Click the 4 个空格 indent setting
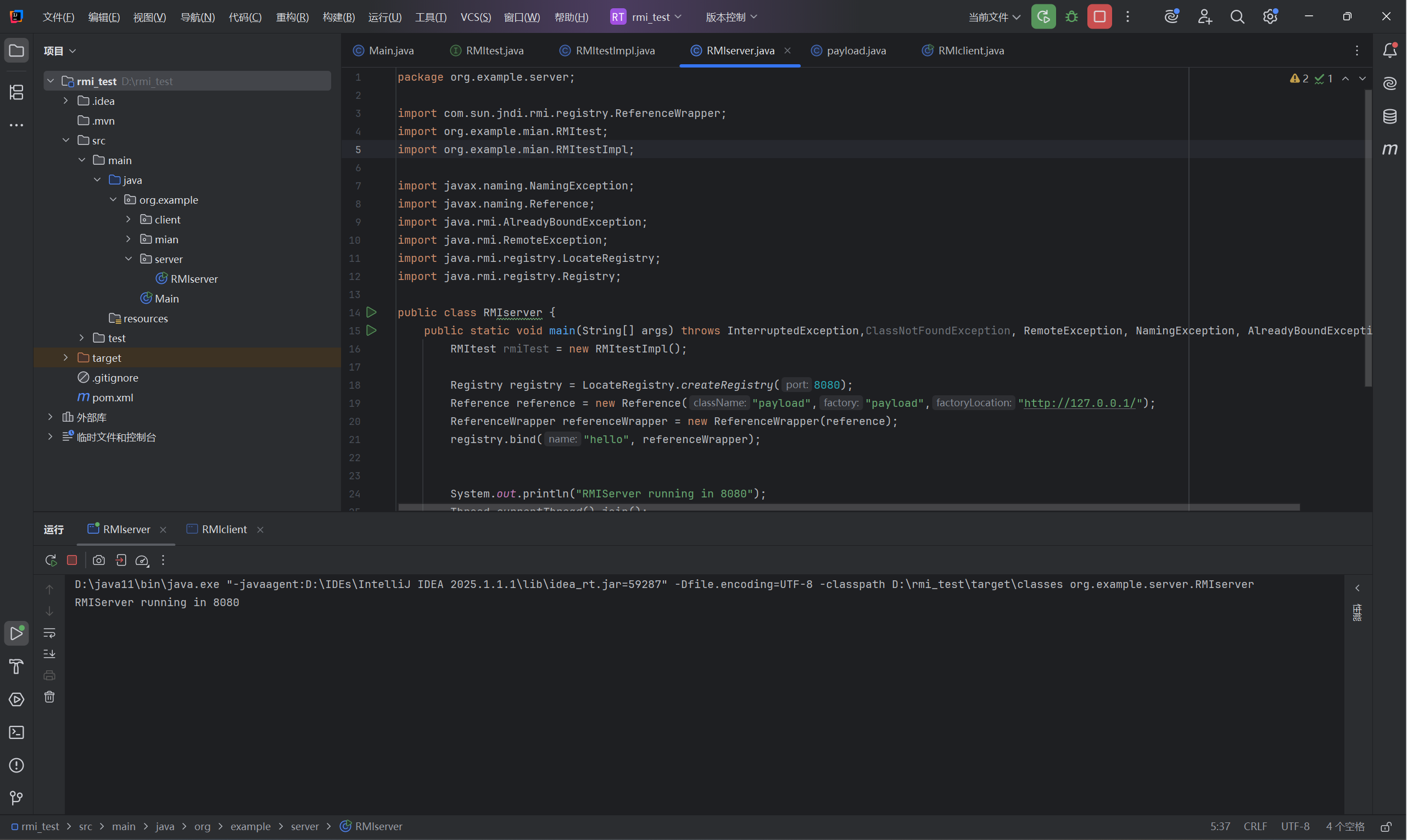The height and width of the screenshot is (840, 1407). coord(1345,827)
